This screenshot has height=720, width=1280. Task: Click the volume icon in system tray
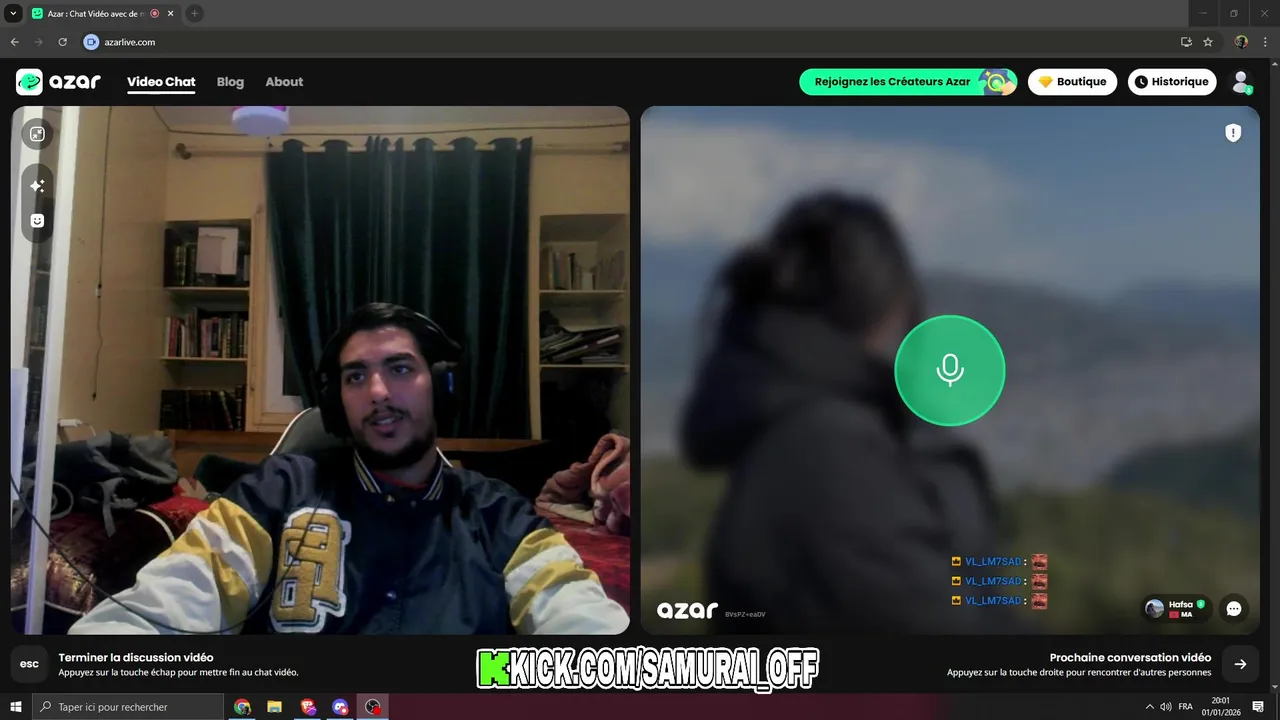[x=1166, y=707]
